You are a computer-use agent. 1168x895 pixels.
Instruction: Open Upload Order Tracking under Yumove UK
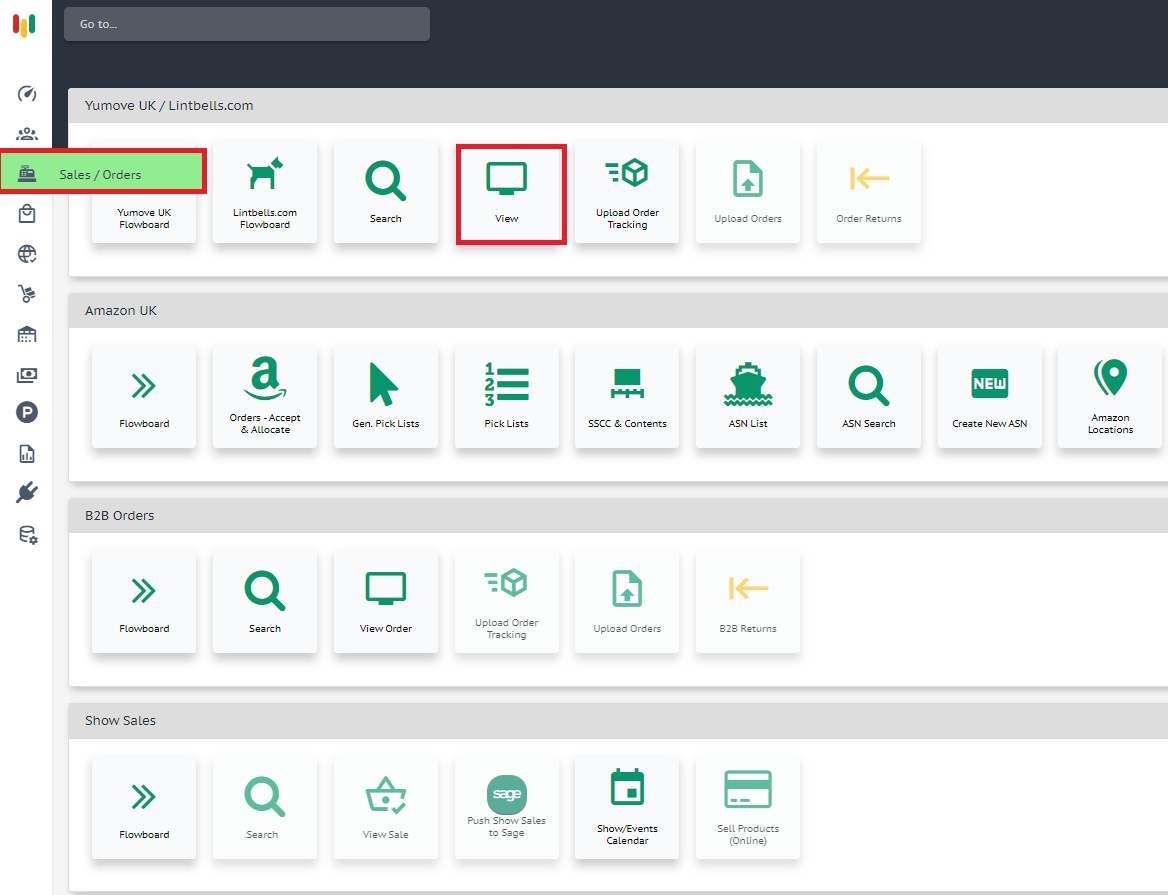[x=627, y=191]
